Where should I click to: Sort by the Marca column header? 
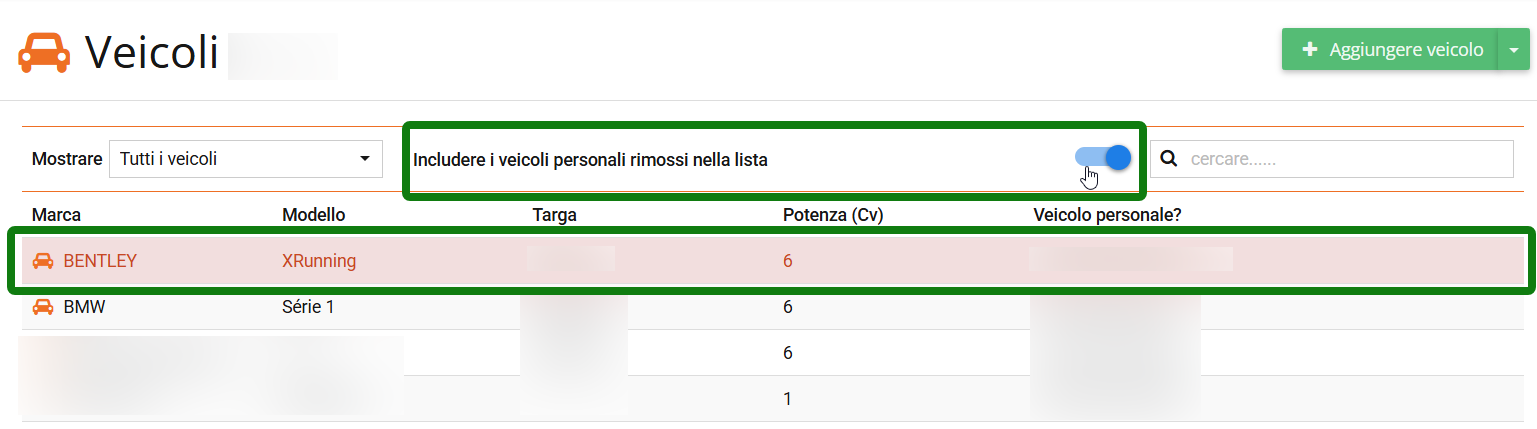tap(56, 215)
